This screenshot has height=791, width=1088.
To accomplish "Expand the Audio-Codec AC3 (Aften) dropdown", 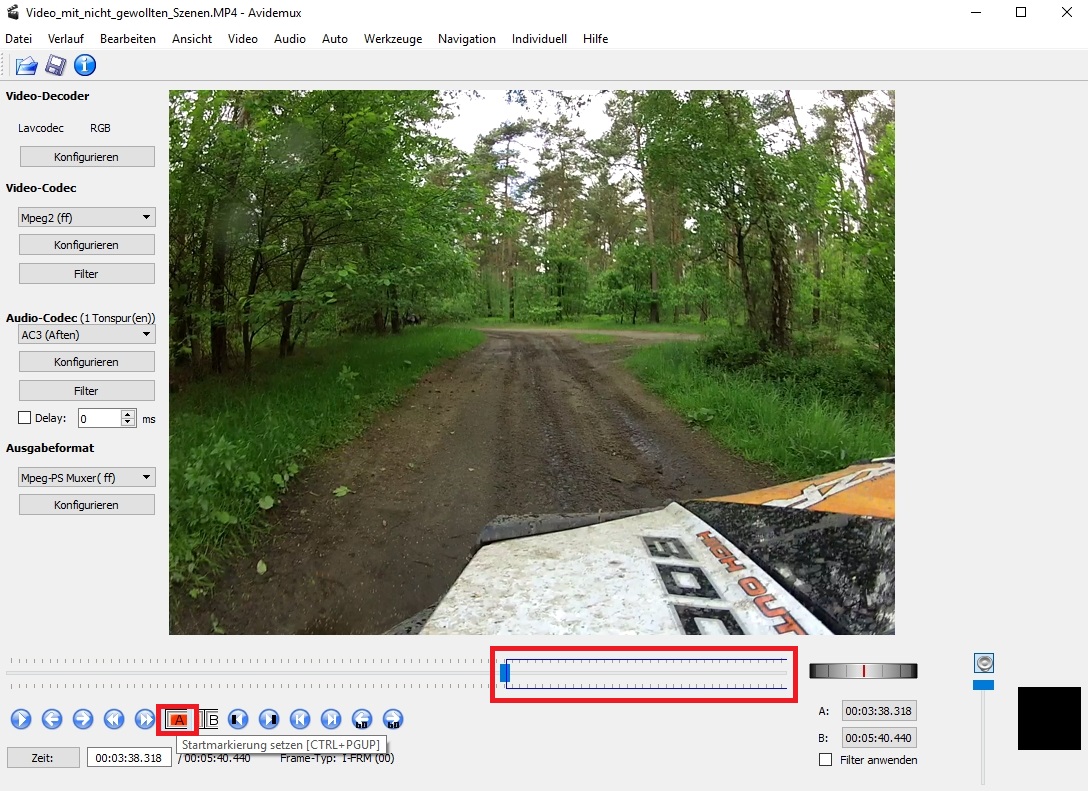I will tap(87, 335).
